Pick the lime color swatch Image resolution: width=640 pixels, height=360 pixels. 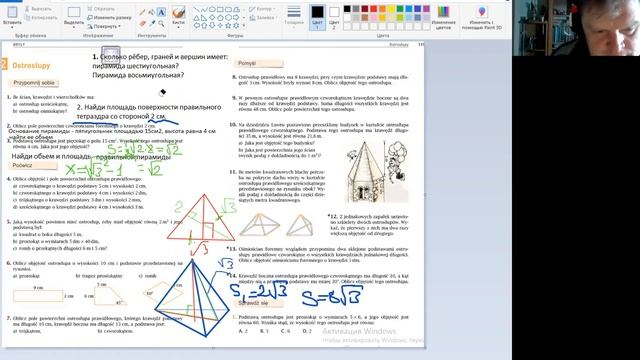point(400,18)
